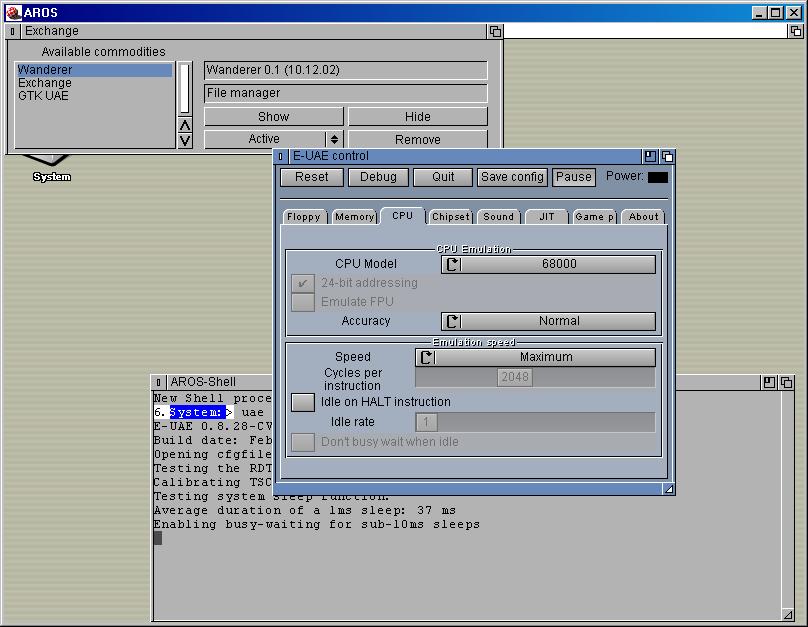Close the Exchange window using its close gadget
Screen dimensions: 808x627
point(12,31)
